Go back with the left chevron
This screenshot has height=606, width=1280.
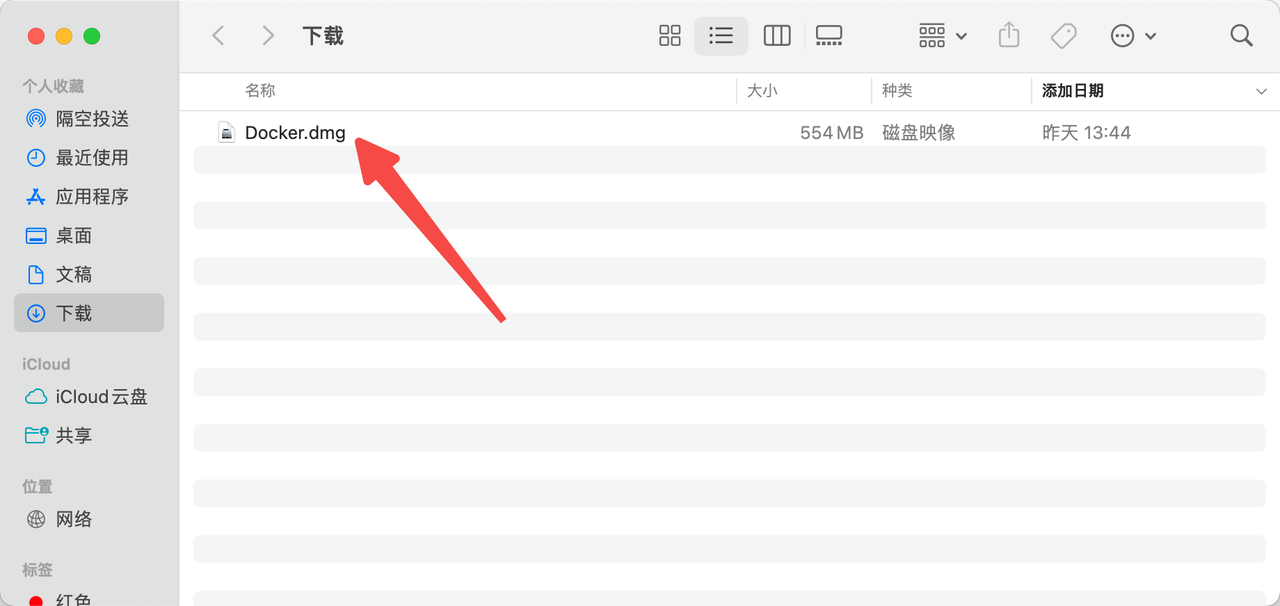(218, 36)
